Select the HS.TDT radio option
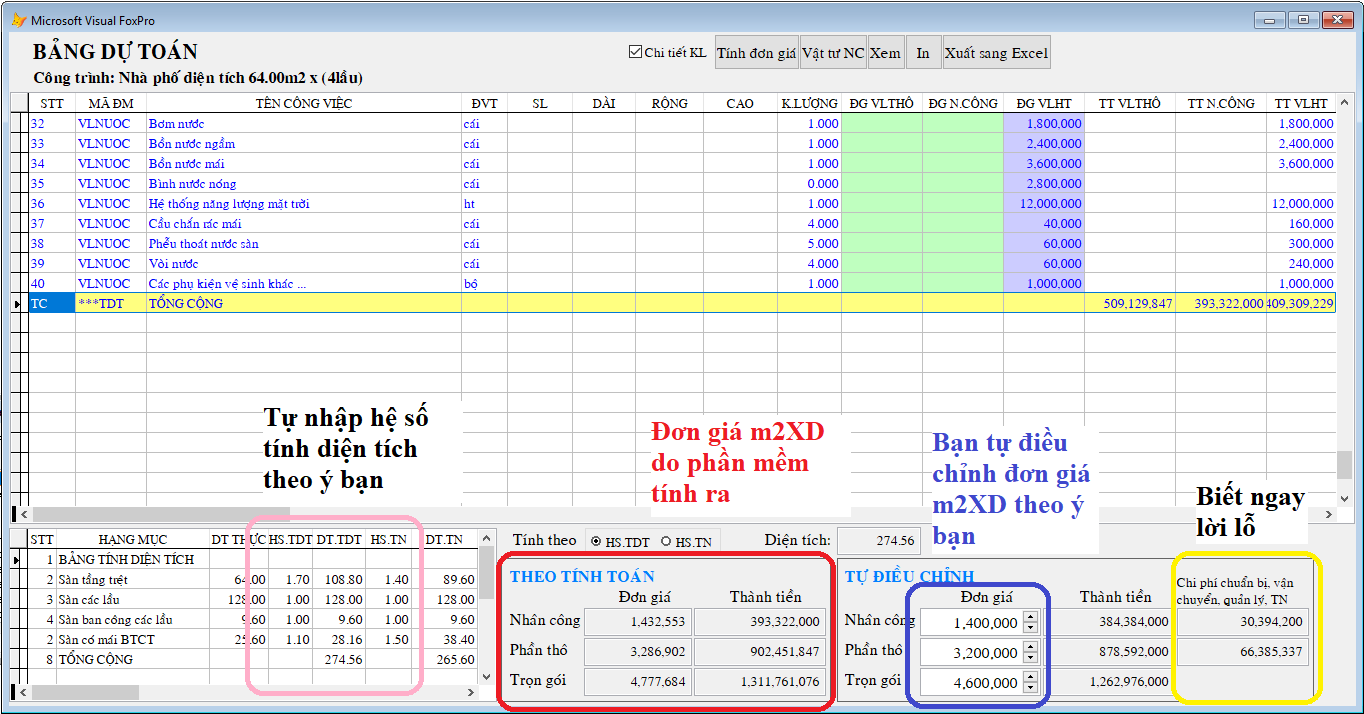The width and height of the screenshot is (1364, 714). [x=597, y=541]
